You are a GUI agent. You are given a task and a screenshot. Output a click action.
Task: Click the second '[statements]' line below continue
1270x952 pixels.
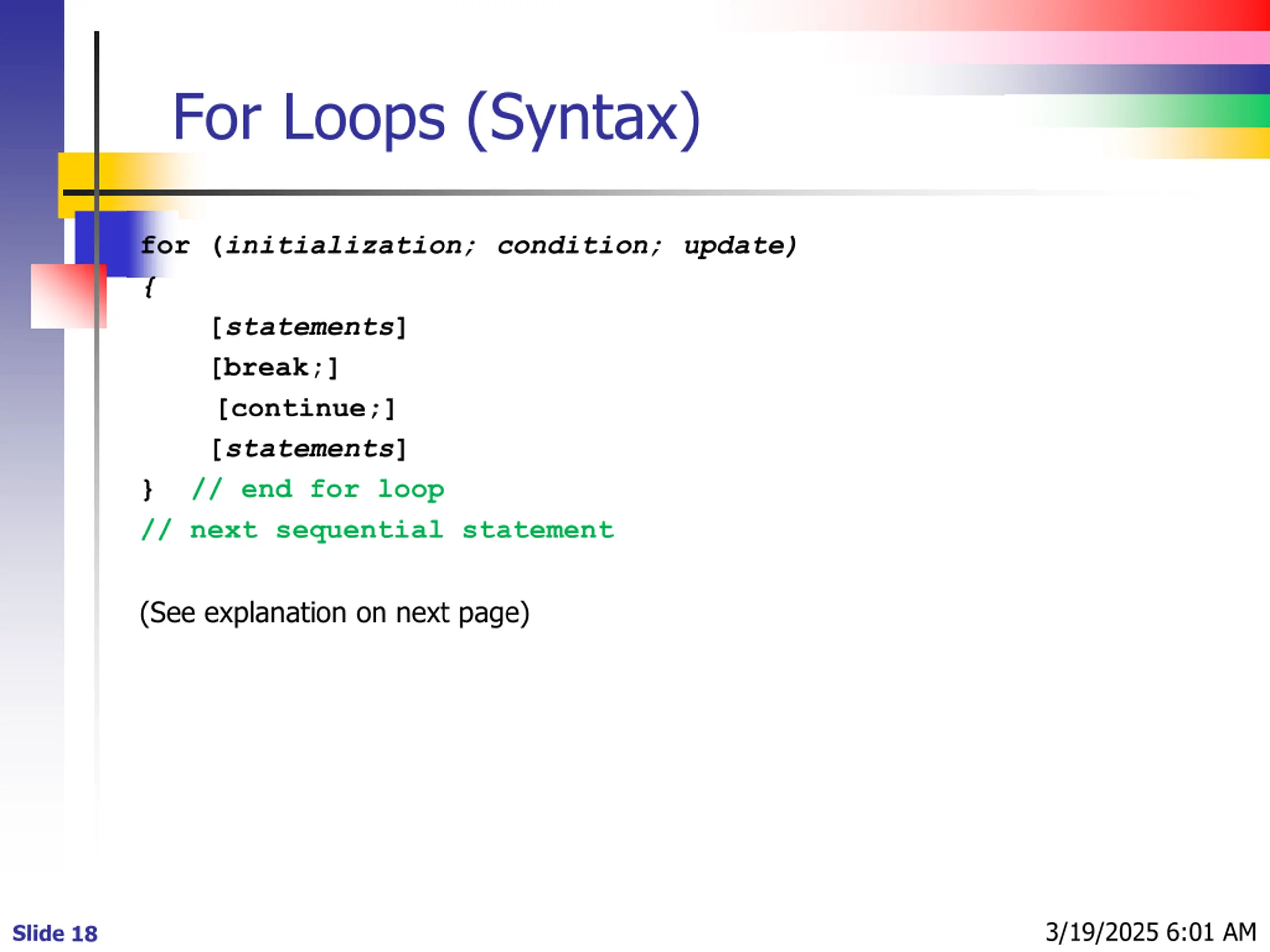[309, 449]
